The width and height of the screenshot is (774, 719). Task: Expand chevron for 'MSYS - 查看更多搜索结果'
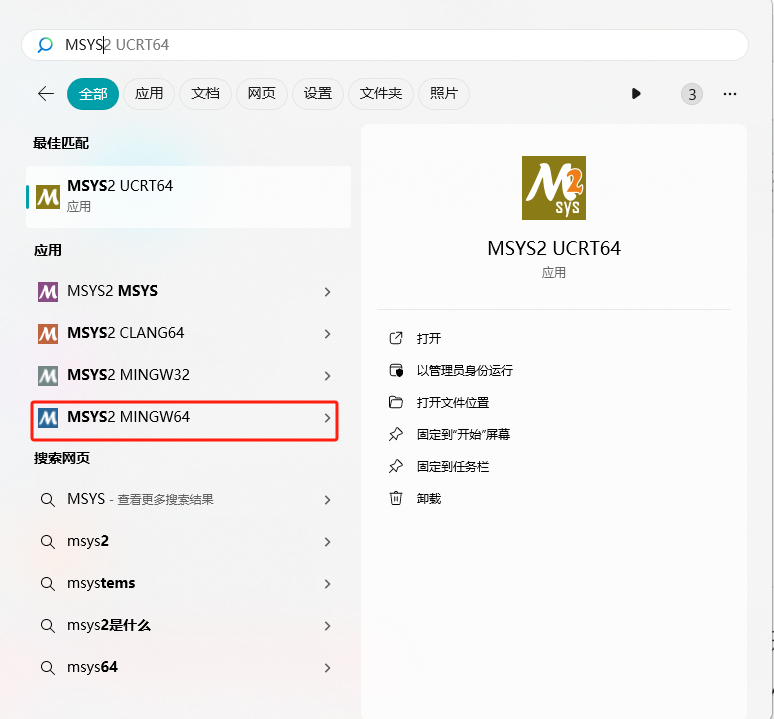coord(327,500)
